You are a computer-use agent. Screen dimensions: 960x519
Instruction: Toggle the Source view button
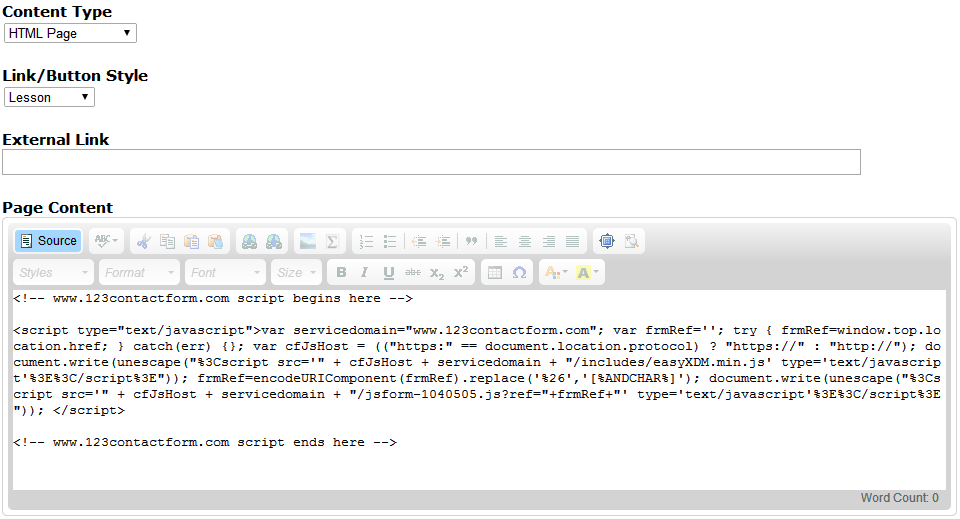tap(48, 241)
